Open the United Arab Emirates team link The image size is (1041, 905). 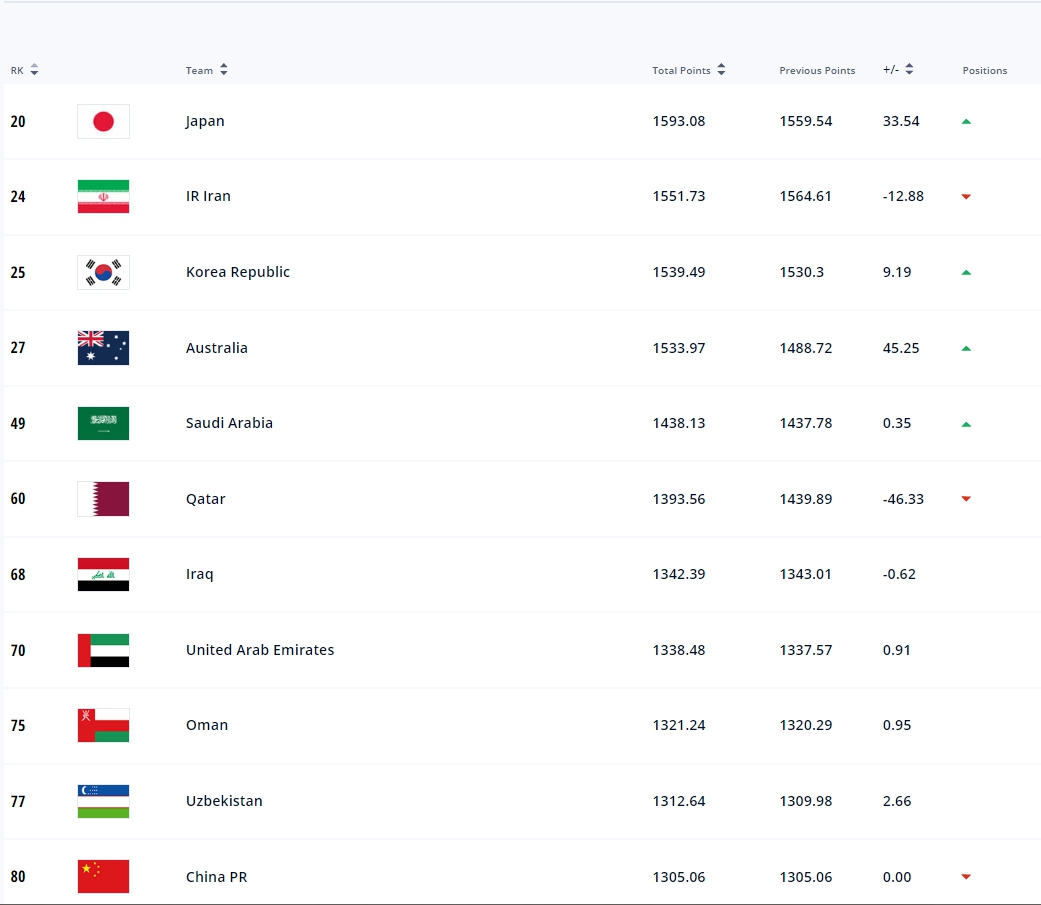pos(260,650)
